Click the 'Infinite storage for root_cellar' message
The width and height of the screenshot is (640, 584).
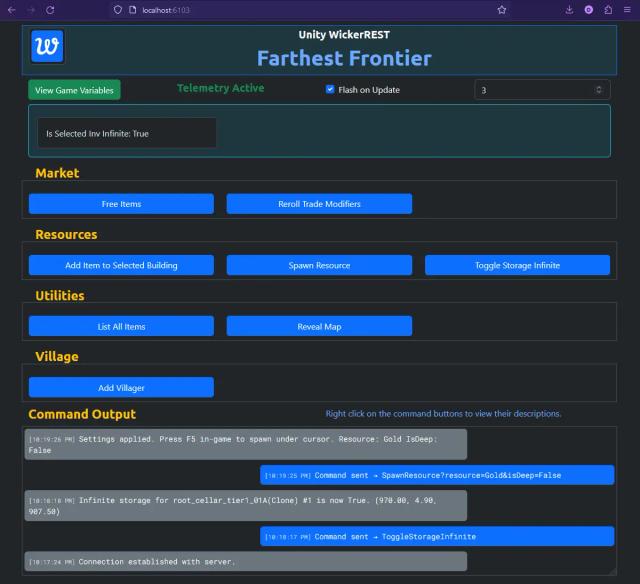[246, 506]
